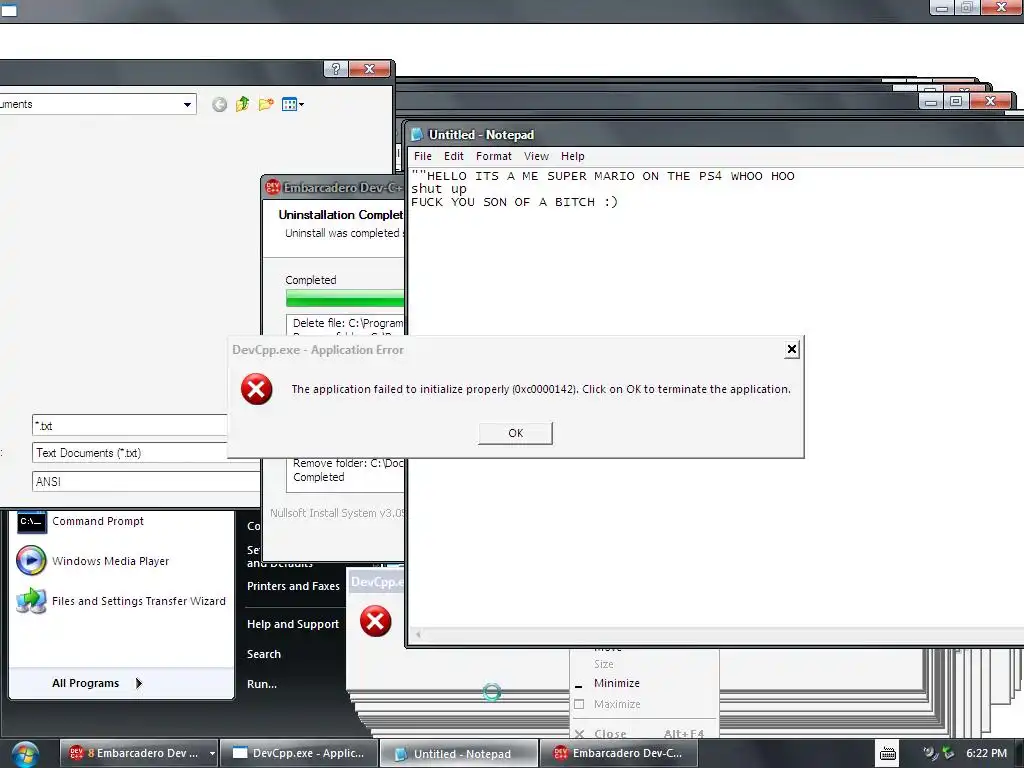Open the Text Documents (*.txt) type dropdown
1024x768 pixels.
click(129, 453)
